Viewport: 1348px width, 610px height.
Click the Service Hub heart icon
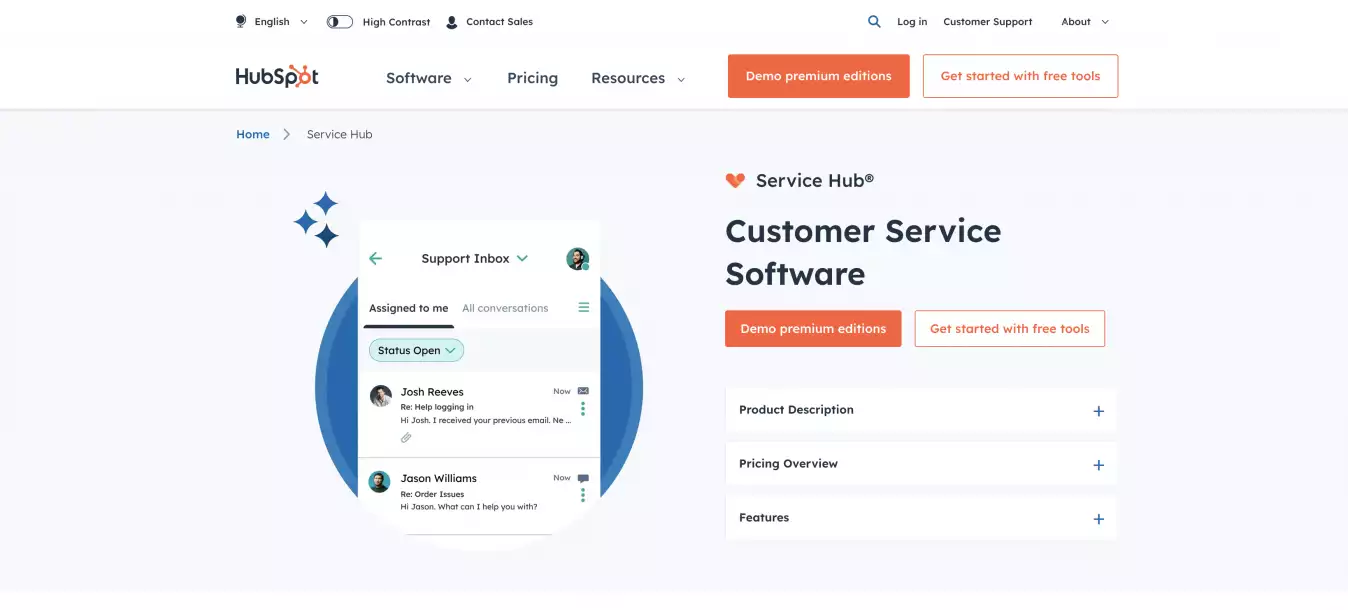(x=735, y=181)
